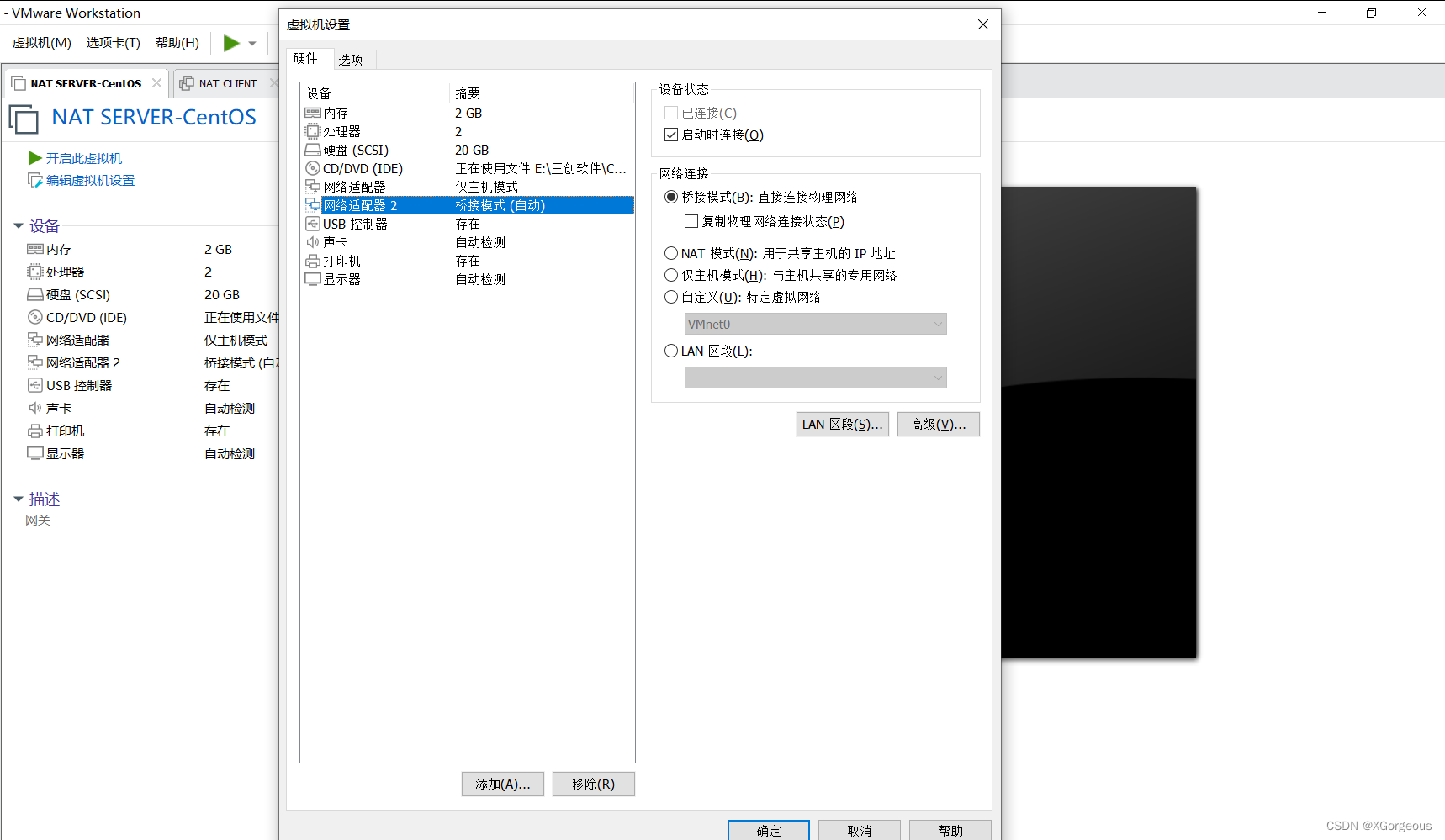The image size is (1445, 840).
Task: Click the 网络适配器 2 icon in dialog list
Action: click(313, 205)
